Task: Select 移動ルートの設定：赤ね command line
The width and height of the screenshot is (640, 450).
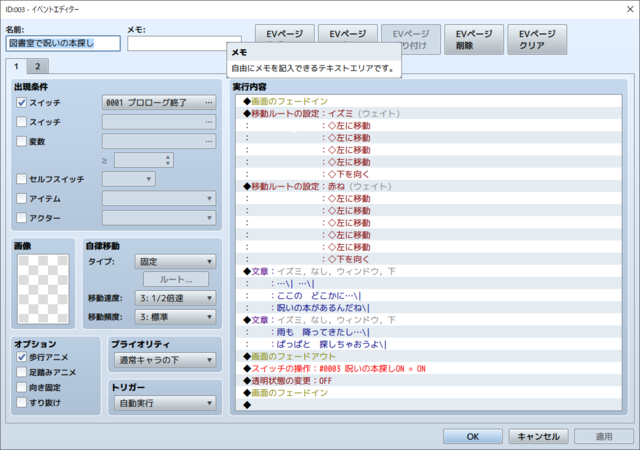Action: pyautogui.click(x=429, y=186)
